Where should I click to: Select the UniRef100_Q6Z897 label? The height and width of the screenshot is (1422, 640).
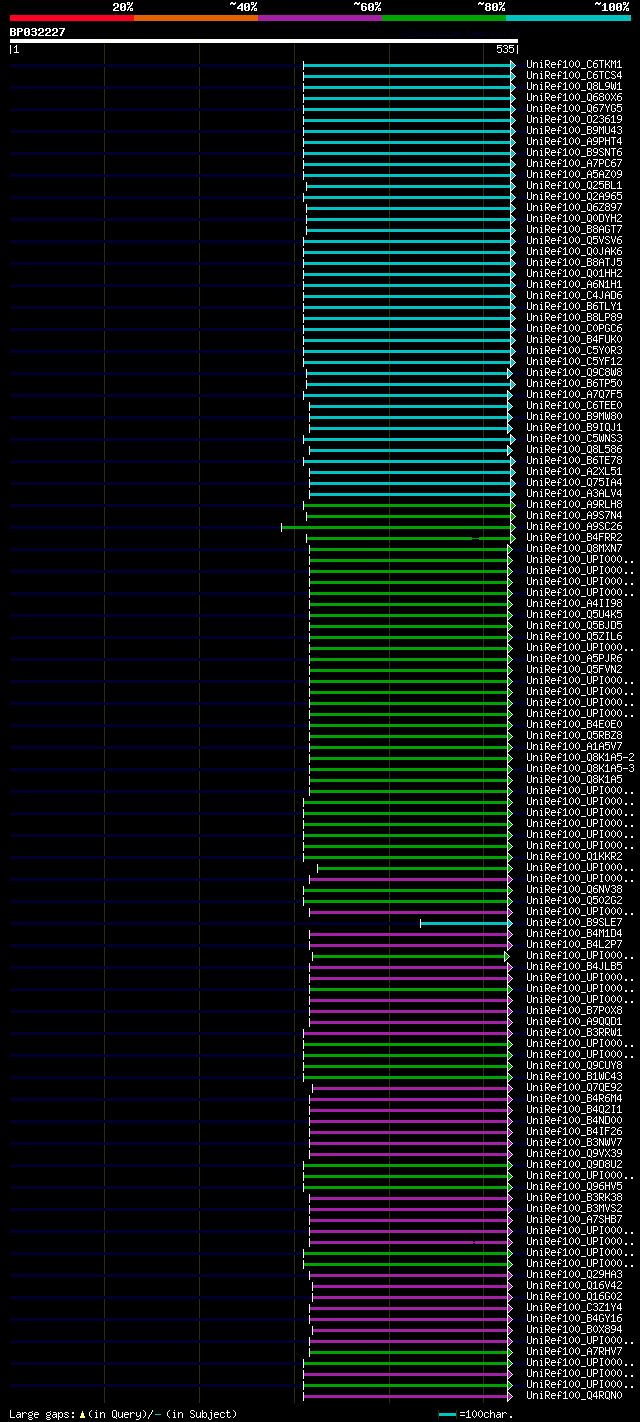pyautogui.click(x=574, y=207)
